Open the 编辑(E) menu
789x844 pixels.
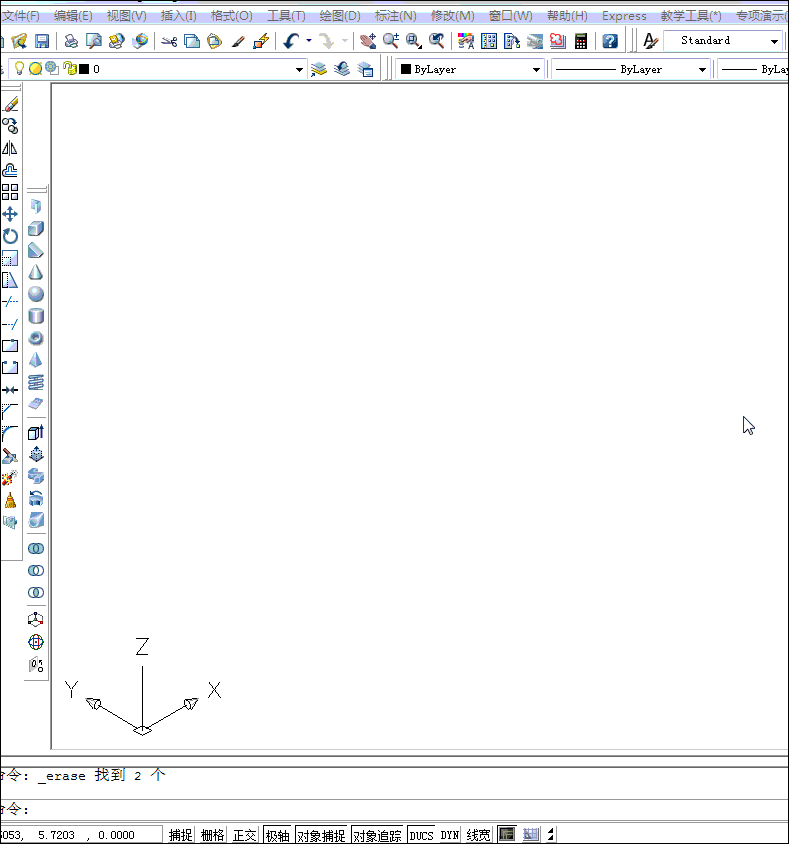point(73,16)
